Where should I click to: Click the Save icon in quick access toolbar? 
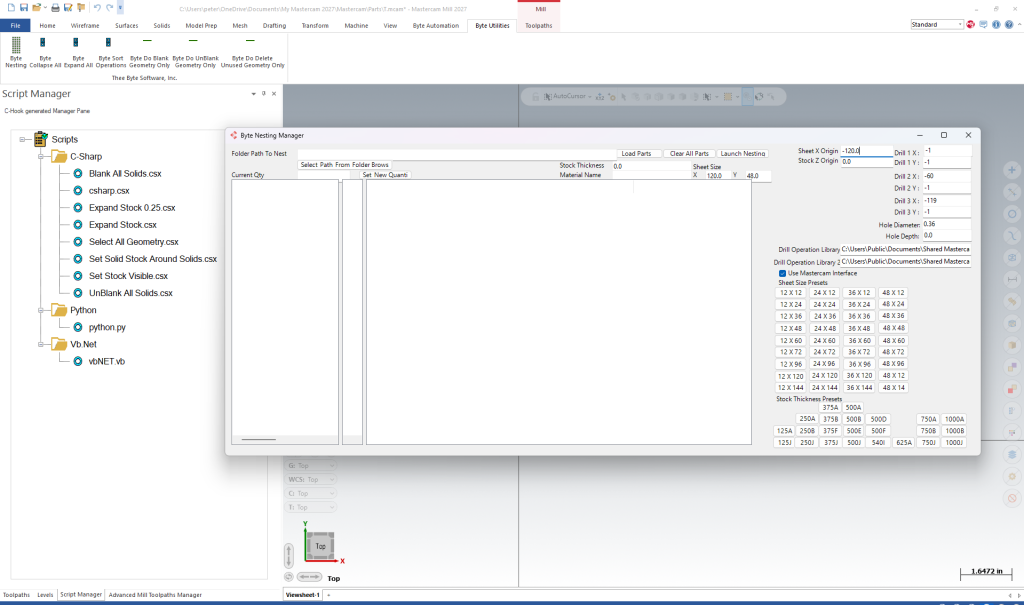[x=24, y=7]
